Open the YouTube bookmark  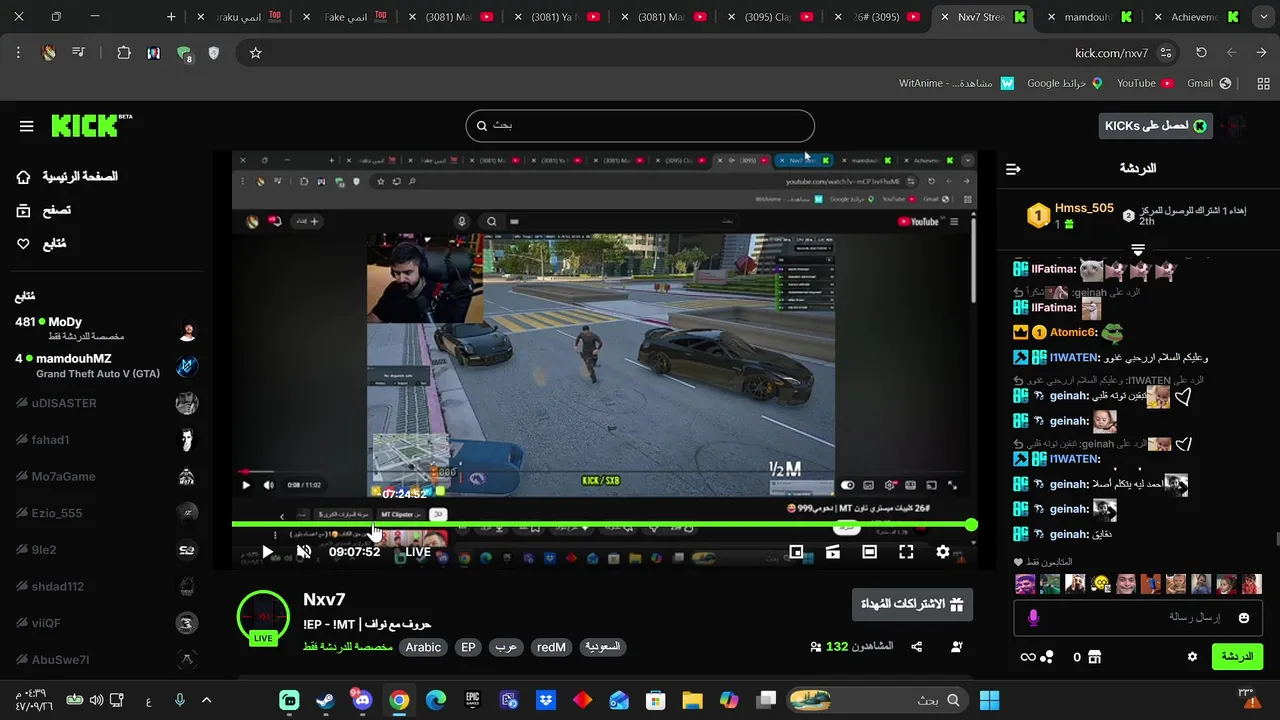tap(1145, 83)
